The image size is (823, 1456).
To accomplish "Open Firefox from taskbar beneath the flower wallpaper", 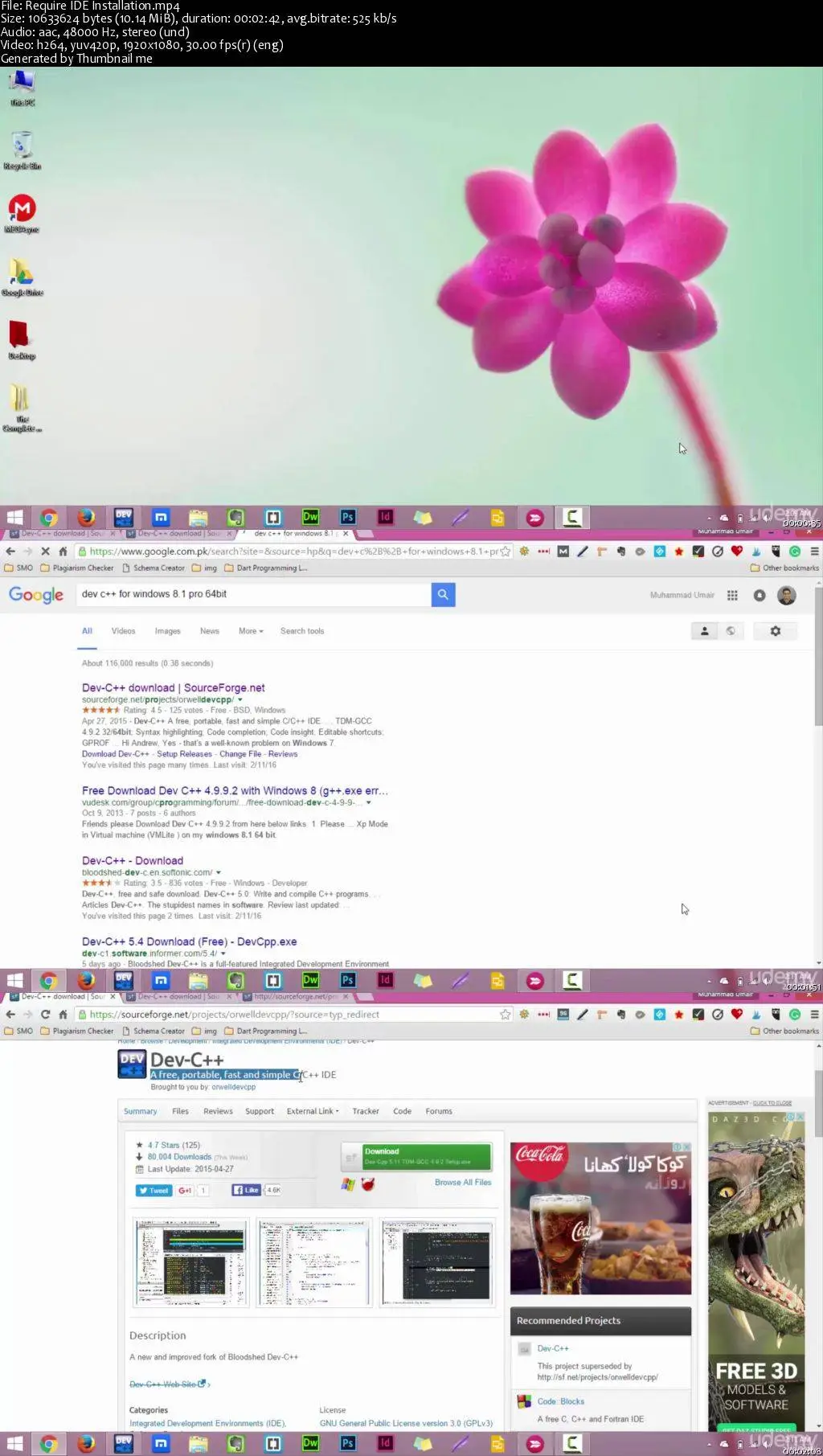I will pyautogui.click(x=86, y=517).
